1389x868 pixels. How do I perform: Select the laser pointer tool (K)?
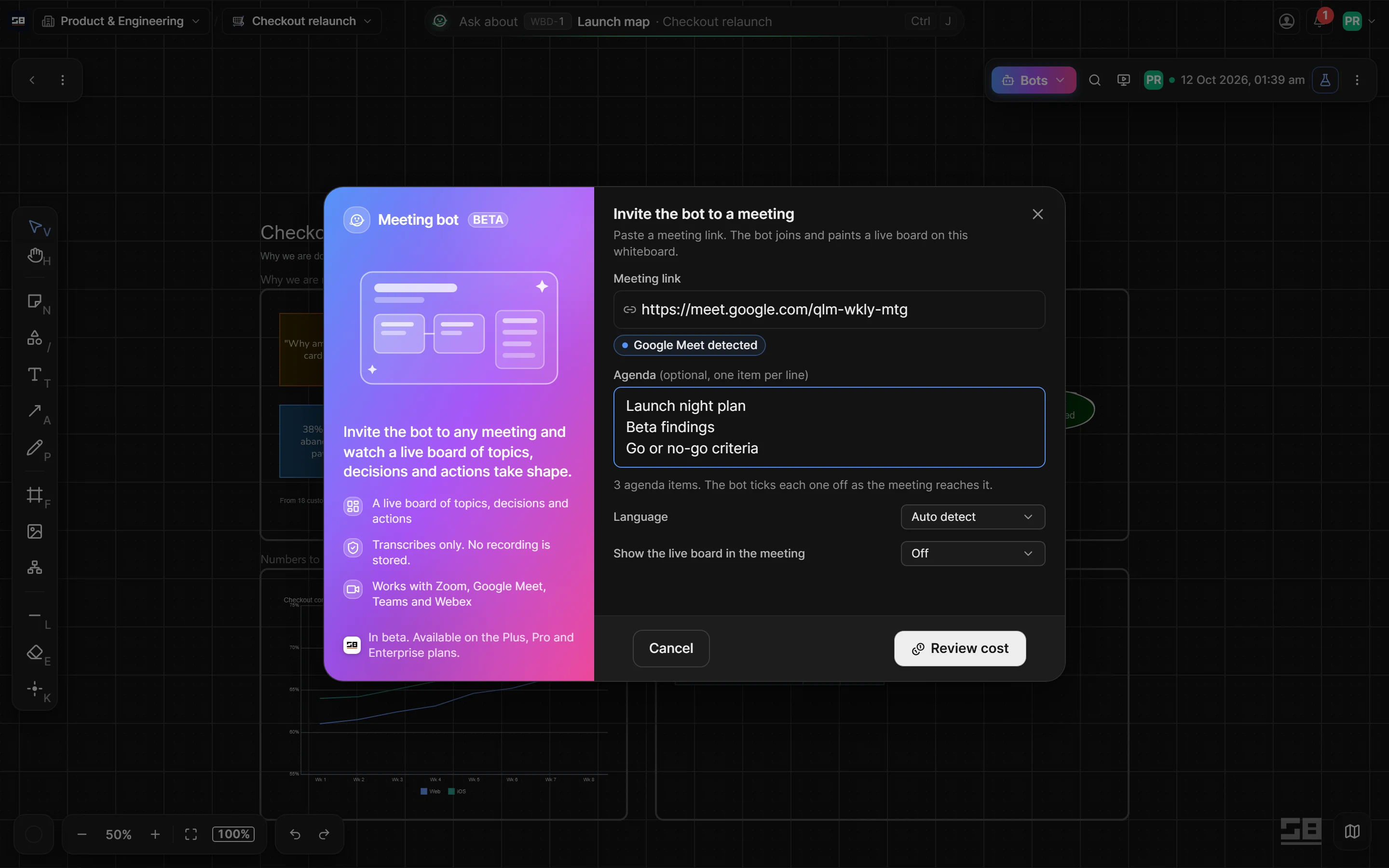pyautogui.click(x=35, y=688)
